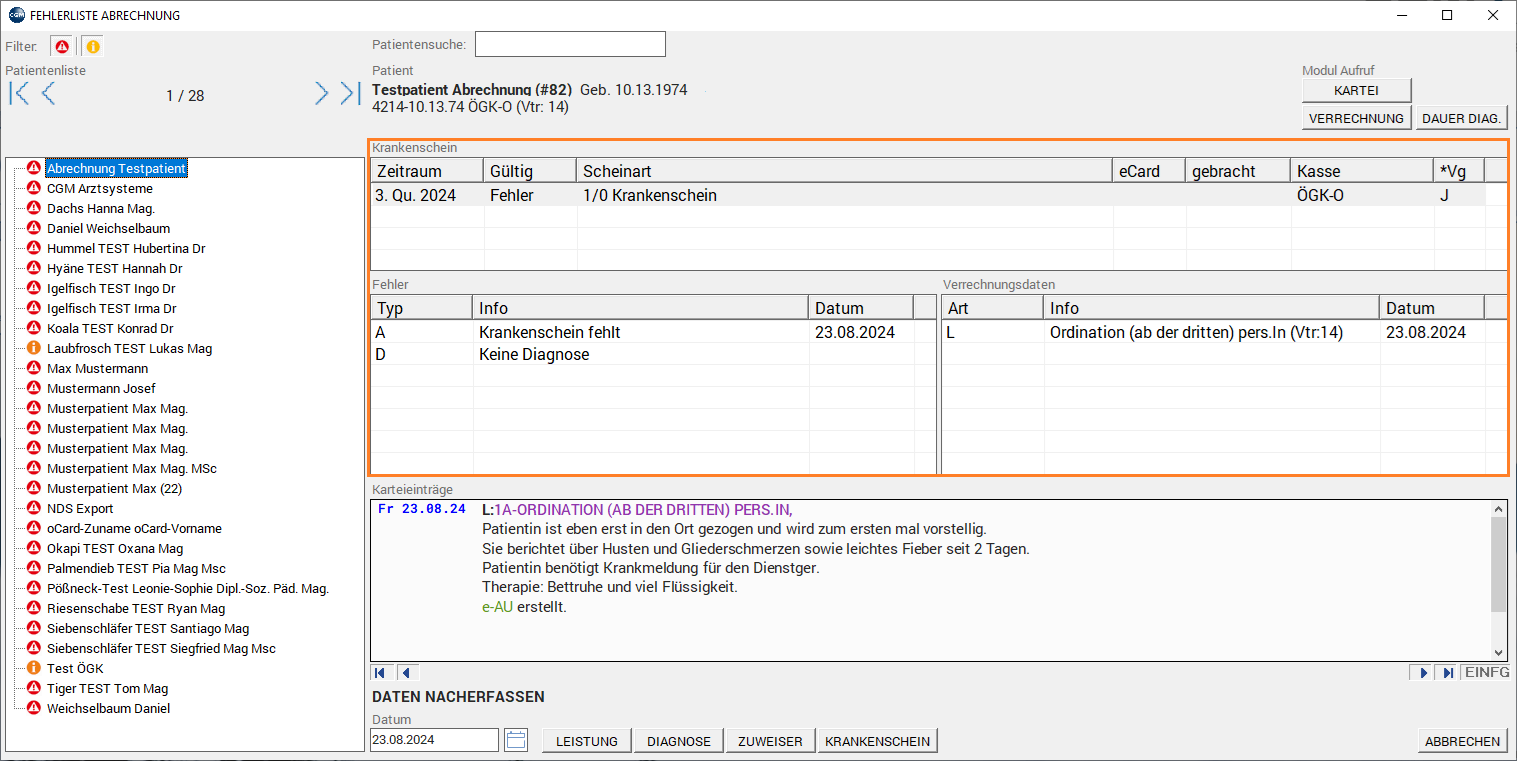Click the VERRECHNUNG button

coord(1356,118)
